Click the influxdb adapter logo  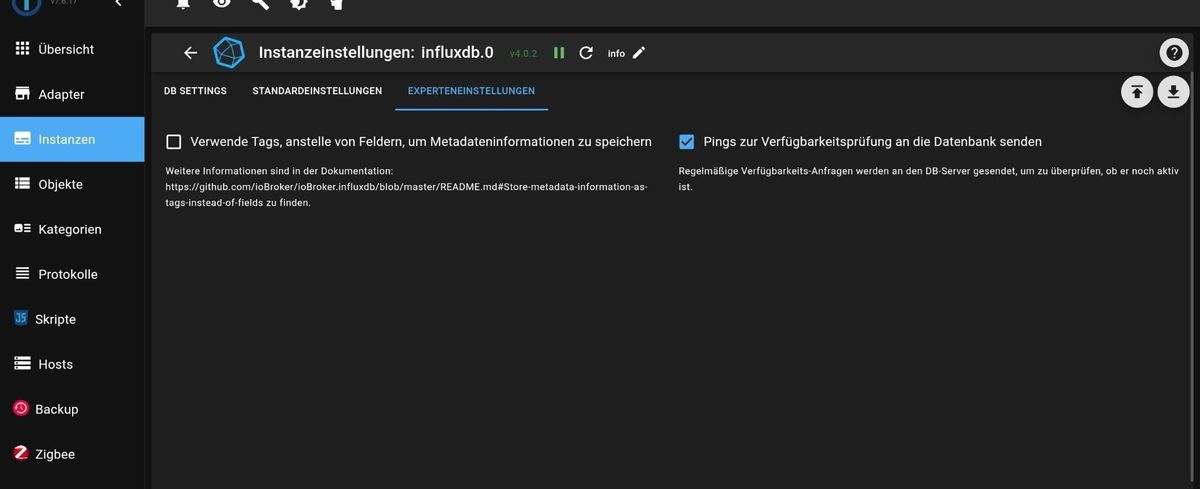231,53
